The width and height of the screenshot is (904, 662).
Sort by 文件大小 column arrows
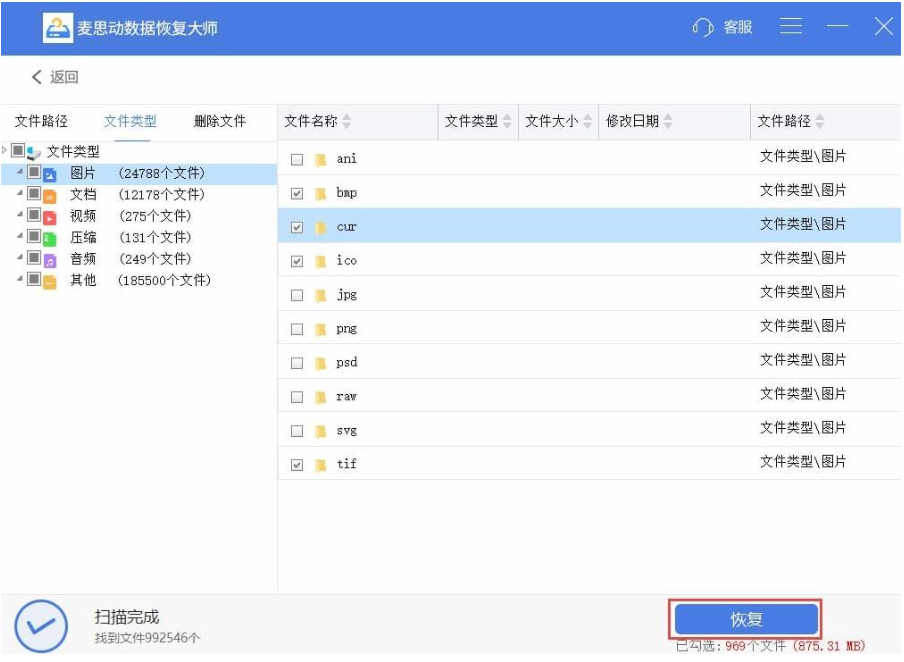coord(587,121)
